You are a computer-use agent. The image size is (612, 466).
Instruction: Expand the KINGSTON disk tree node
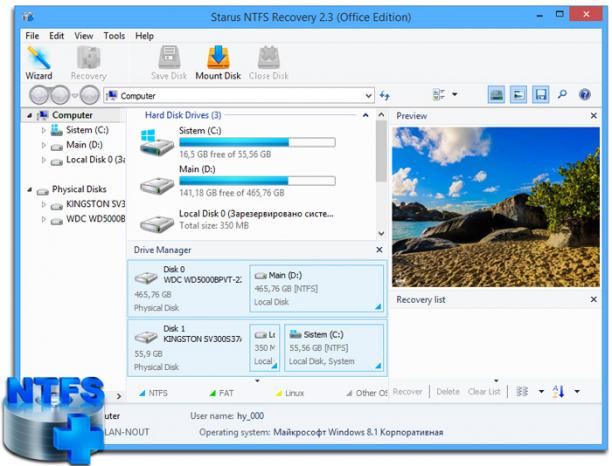point(43,205)
